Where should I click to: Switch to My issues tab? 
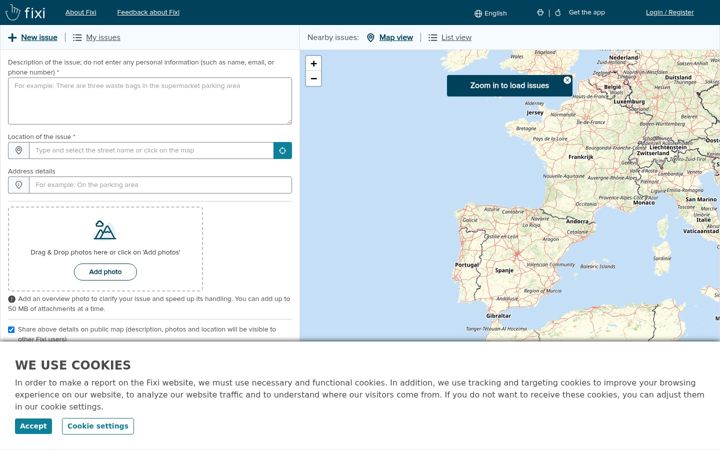click(103, 37)
